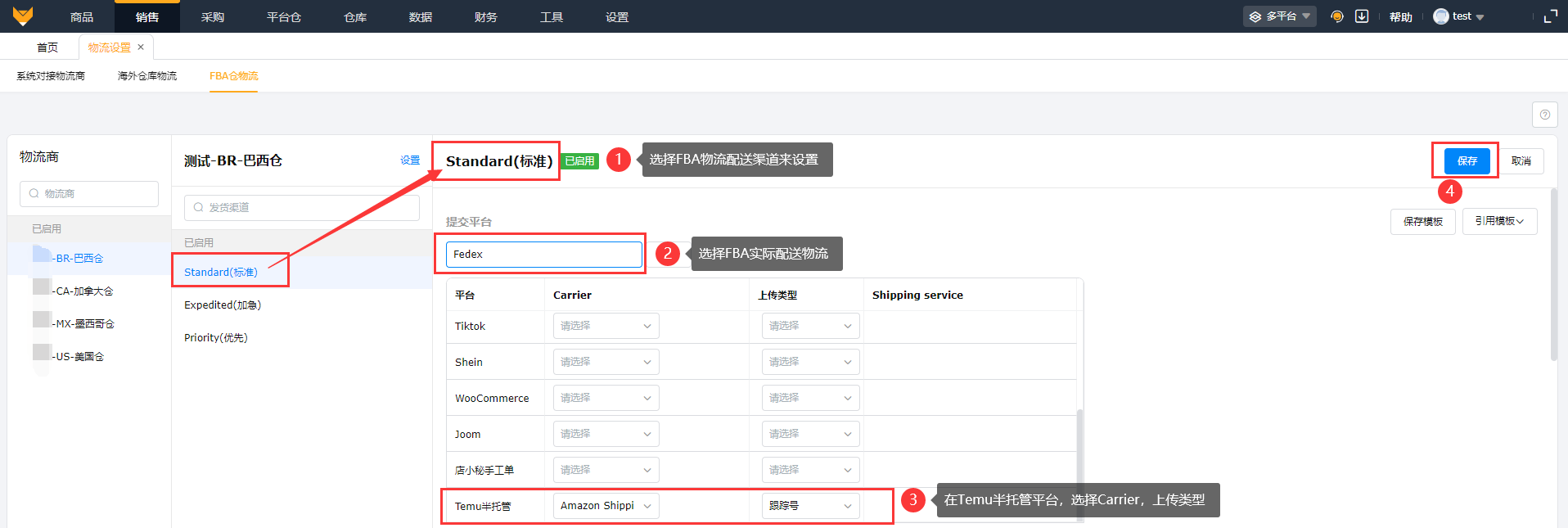Click the test user avatar

[1441, 16]
